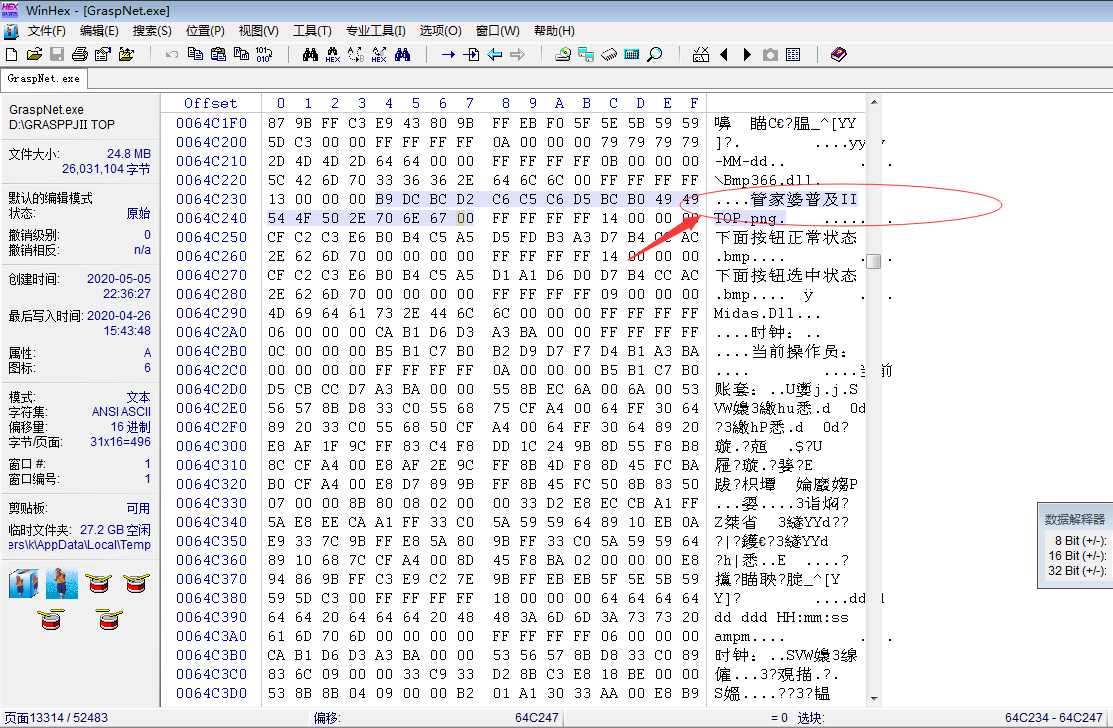Click the hex view scrollbar down arrow
The width and height of the screenshot is (1113, 728).
(874, 699)
